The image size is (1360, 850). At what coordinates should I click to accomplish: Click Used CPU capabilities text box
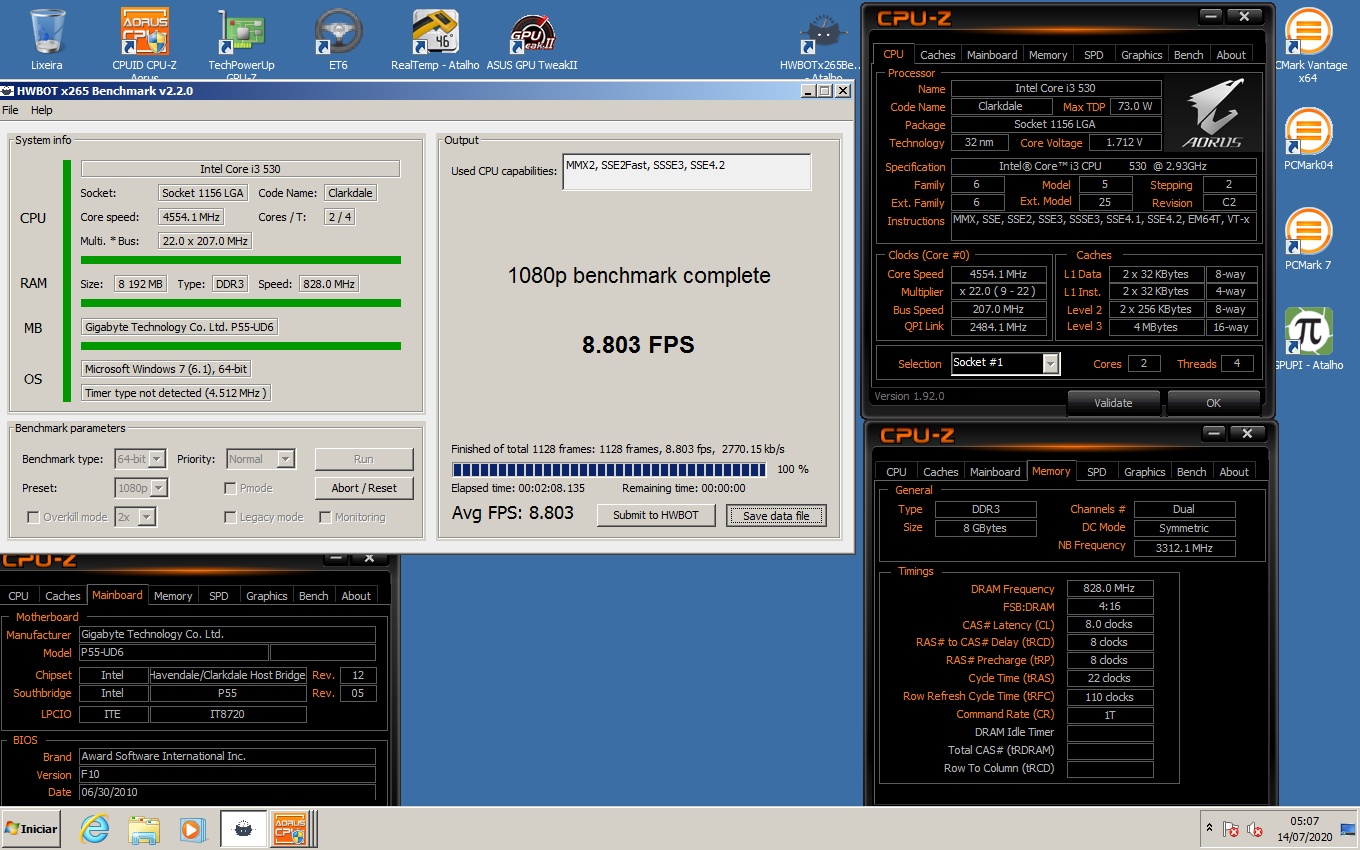tap(686, 171)
